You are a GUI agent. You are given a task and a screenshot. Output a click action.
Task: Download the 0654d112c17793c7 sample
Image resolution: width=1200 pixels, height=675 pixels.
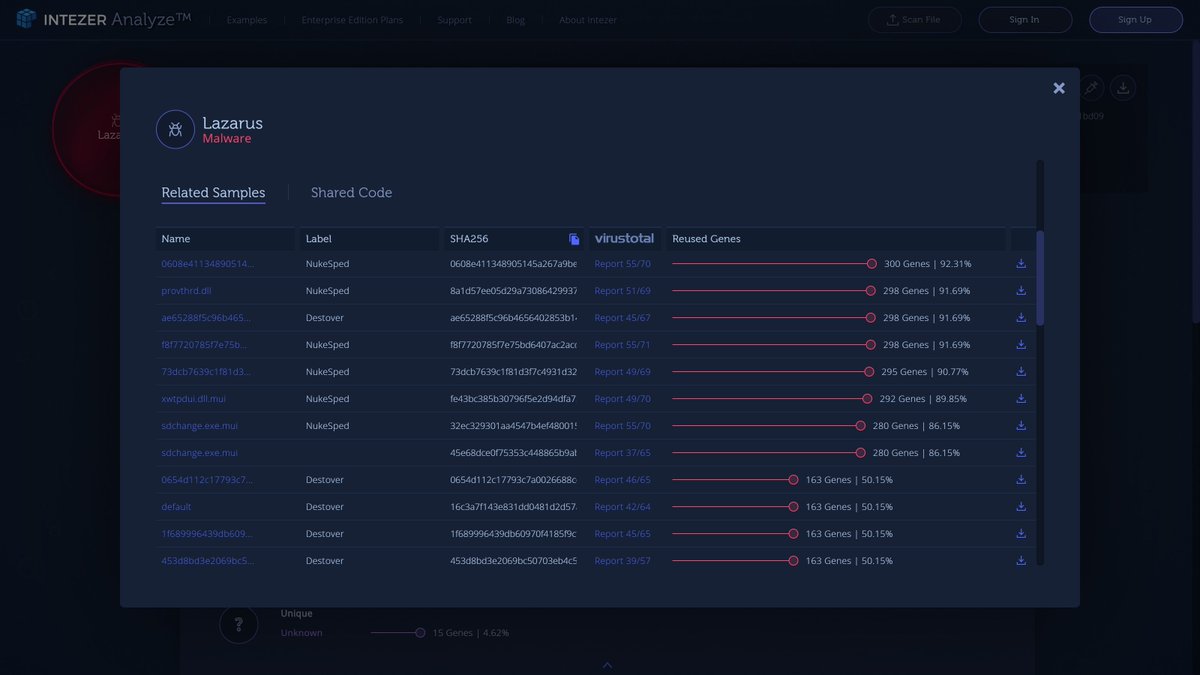pyautogui.click(x=1021, y=480)
